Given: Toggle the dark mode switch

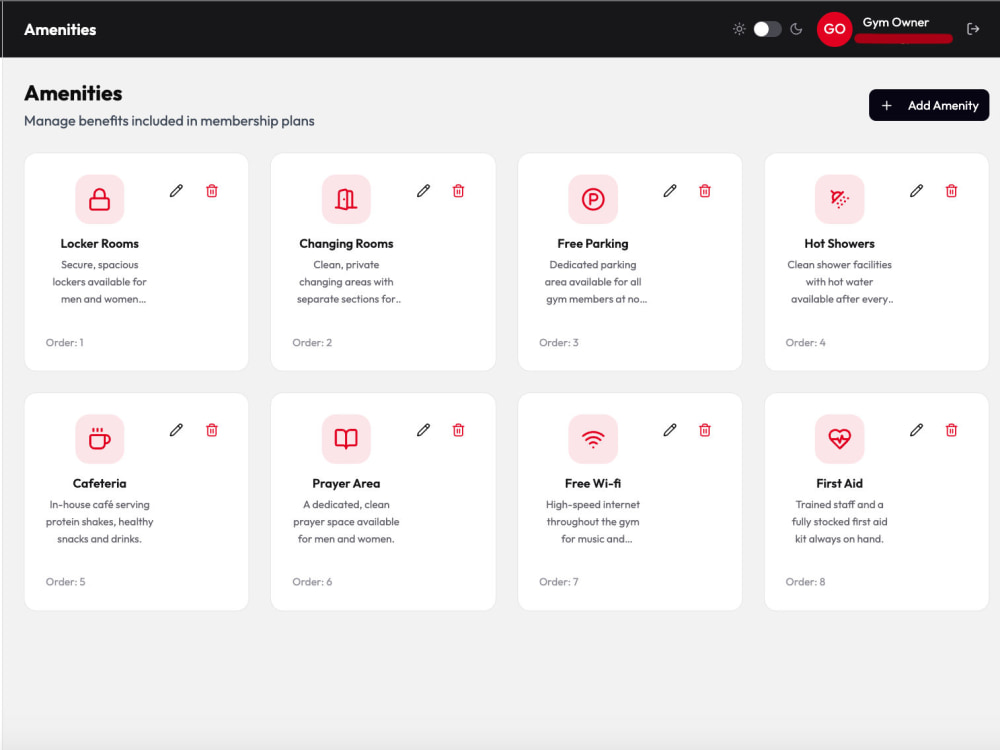Looking at the screenshot, I should [x=767, y=29].
